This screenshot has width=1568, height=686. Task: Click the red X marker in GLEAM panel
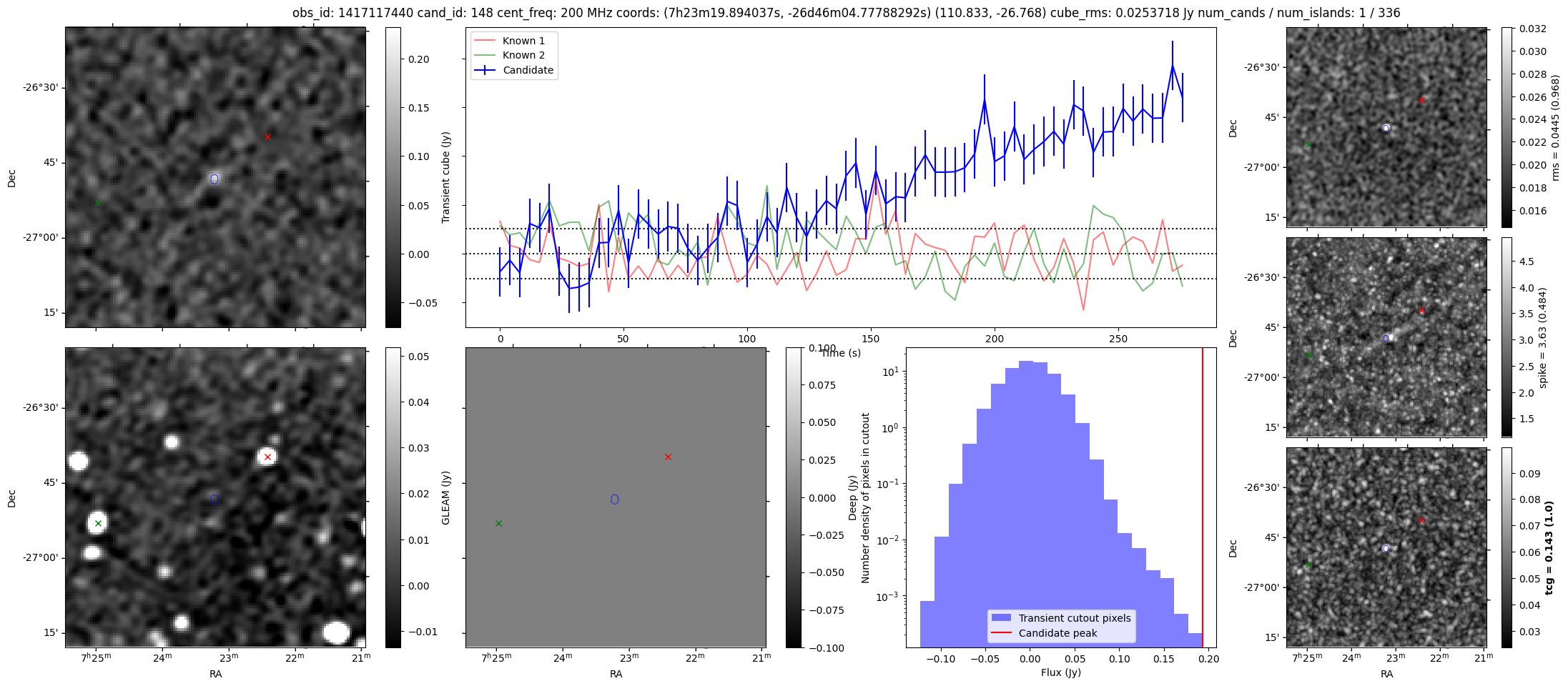[668, 457]
